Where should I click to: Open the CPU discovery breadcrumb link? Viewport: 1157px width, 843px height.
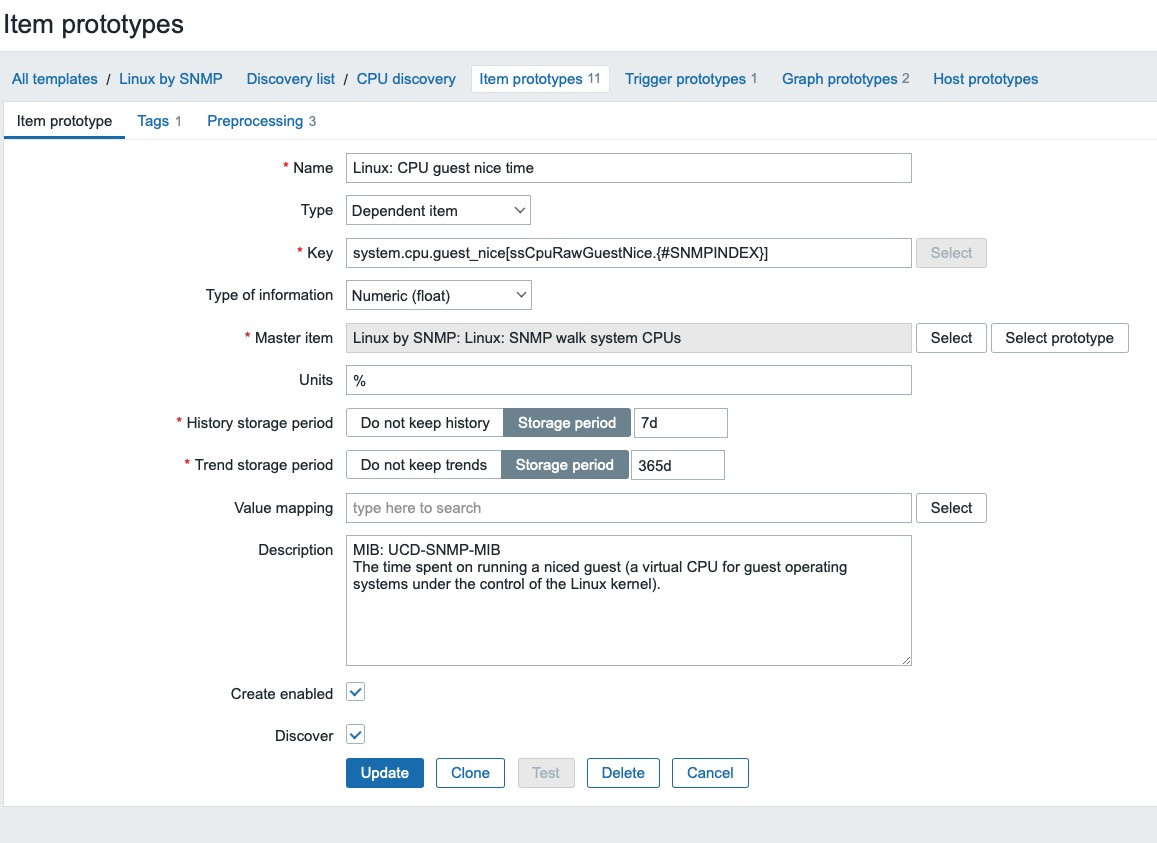click(x=406, y=79)
